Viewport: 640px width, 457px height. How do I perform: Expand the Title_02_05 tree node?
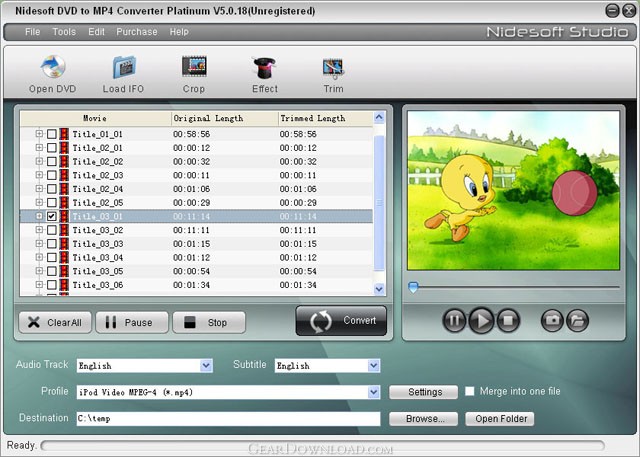coord(39,202)
